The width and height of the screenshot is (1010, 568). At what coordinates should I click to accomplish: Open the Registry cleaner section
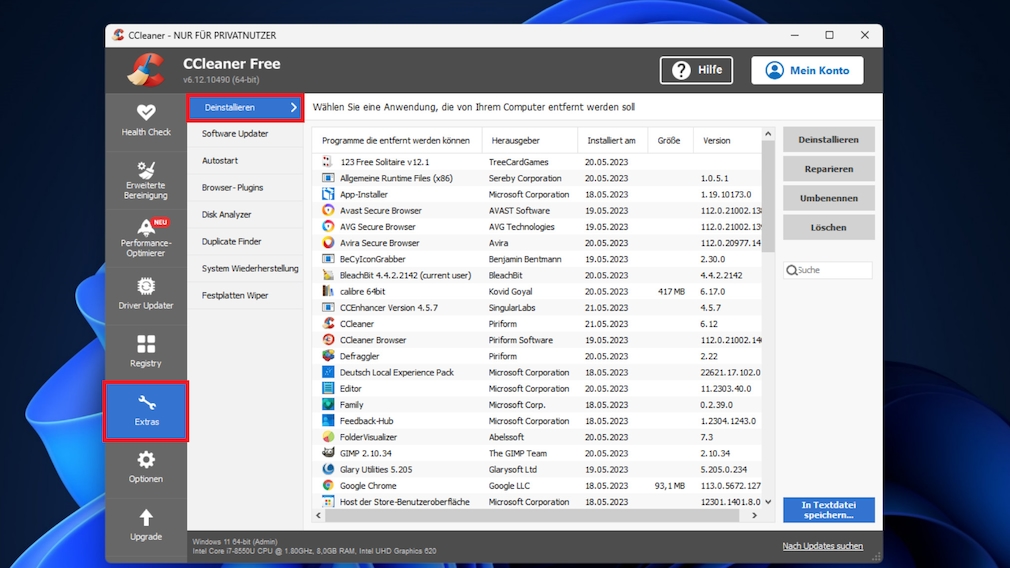tap(146, 352)
